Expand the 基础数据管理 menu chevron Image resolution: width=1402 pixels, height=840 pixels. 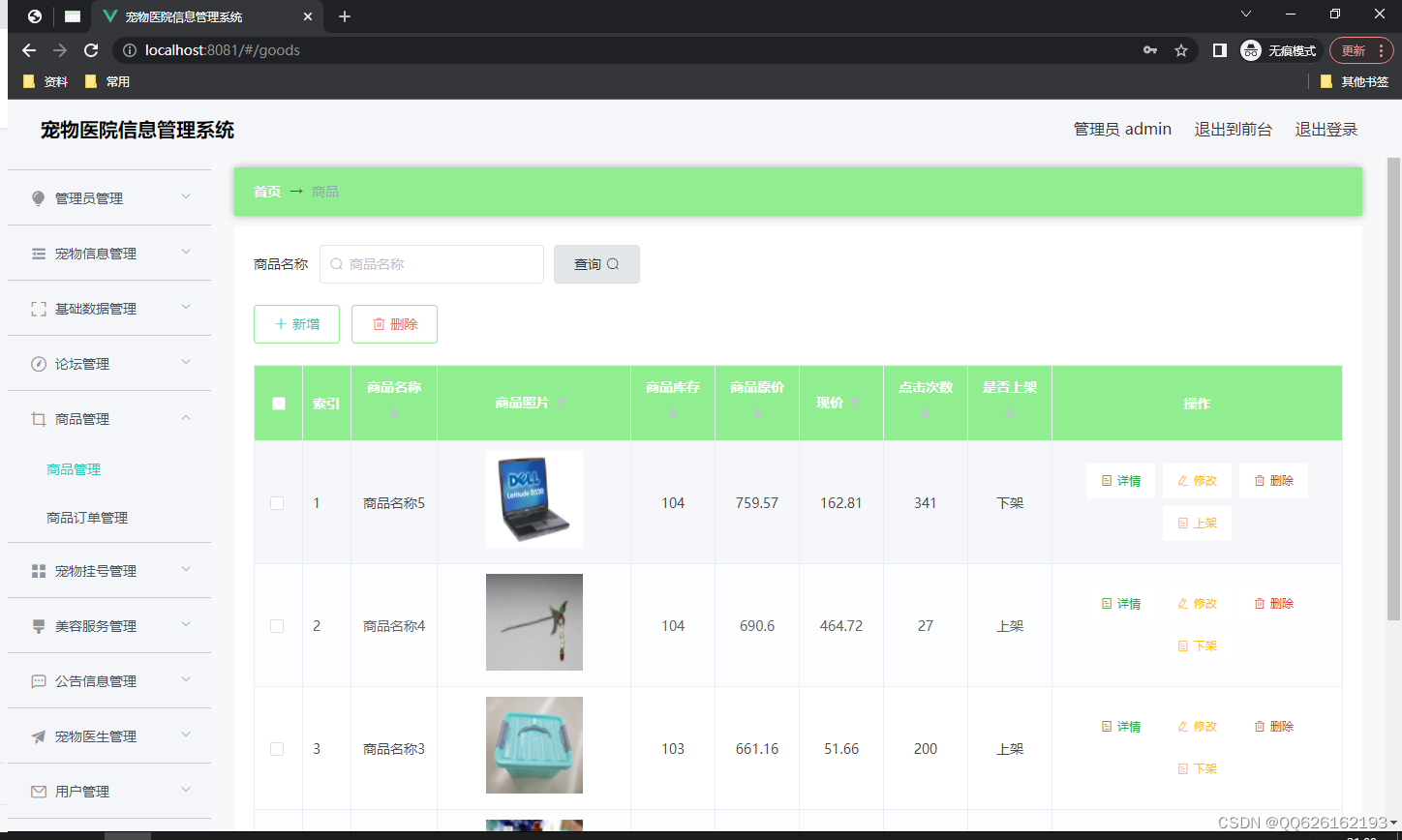point(186,307)
